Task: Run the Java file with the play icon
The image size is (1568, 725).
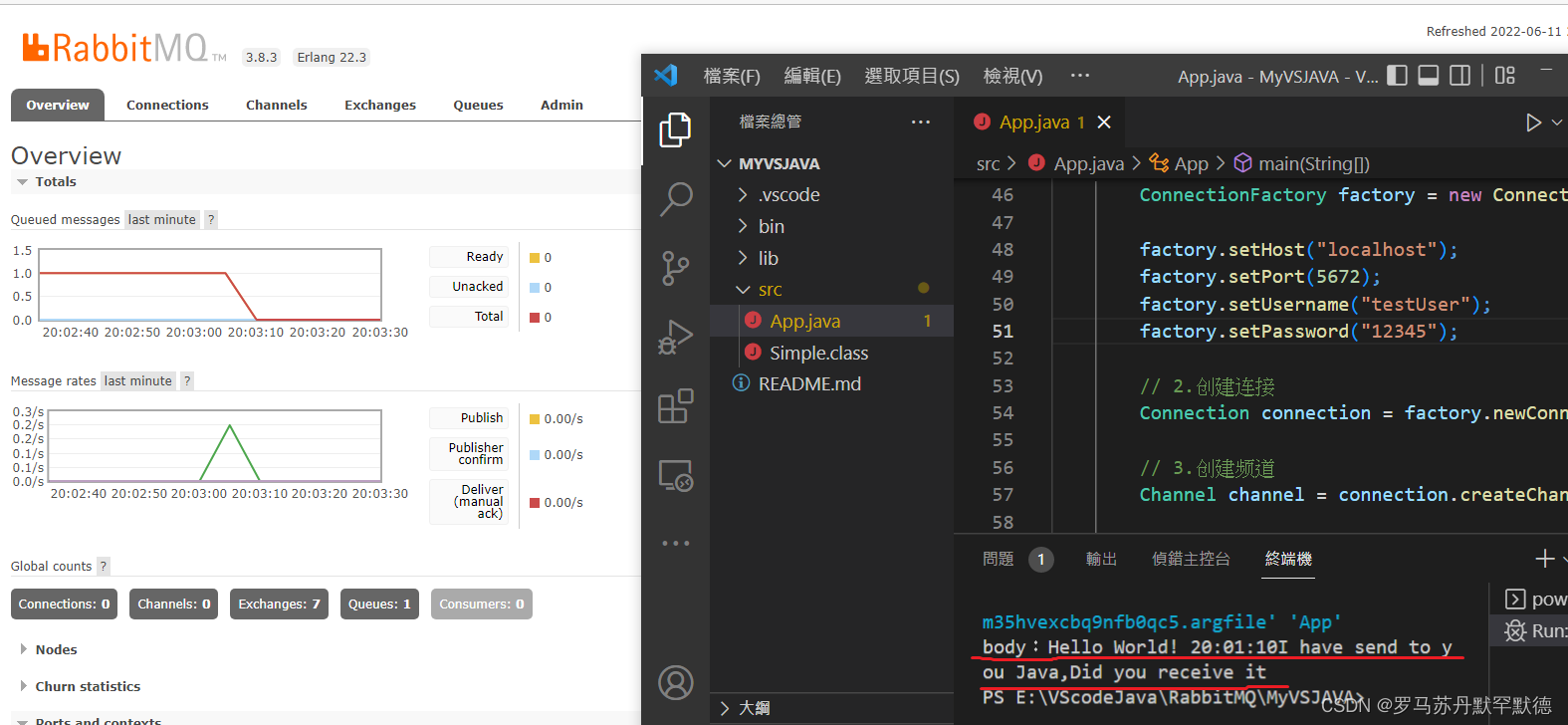Action: click(x=1533, y=122)
